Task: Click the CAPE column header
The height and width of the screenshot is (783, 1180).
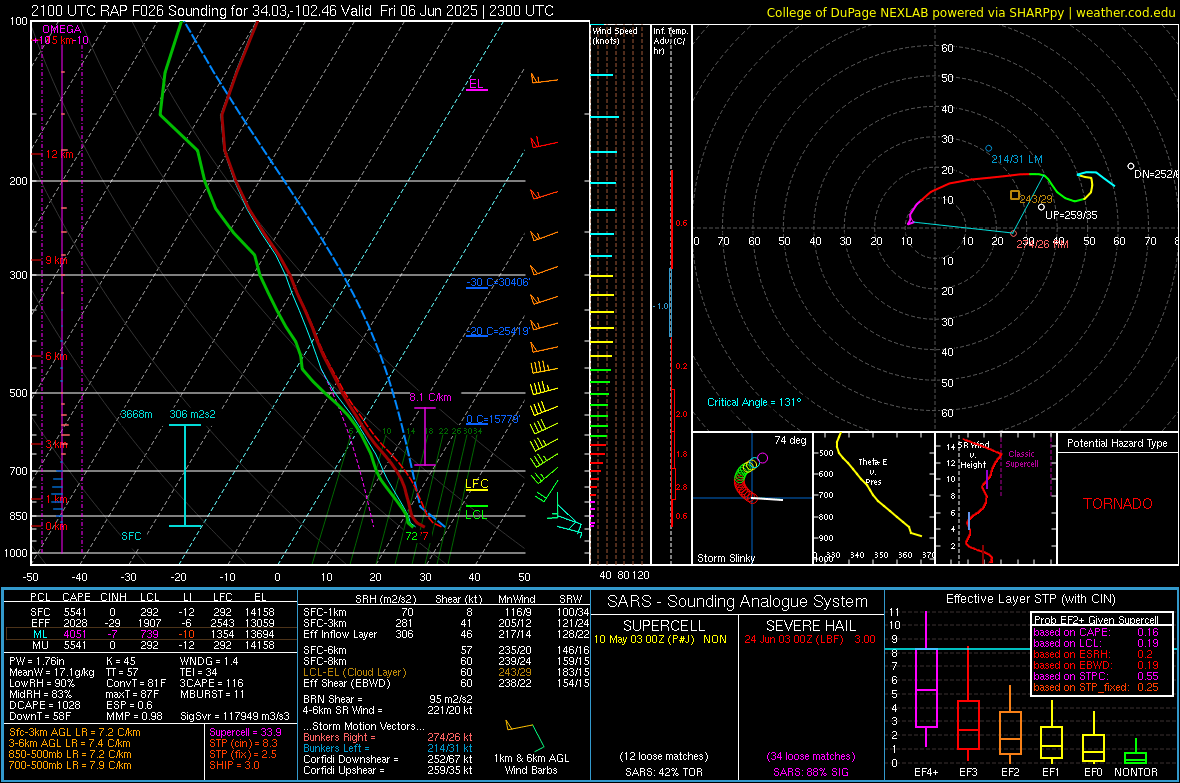Action: point(76,597)
